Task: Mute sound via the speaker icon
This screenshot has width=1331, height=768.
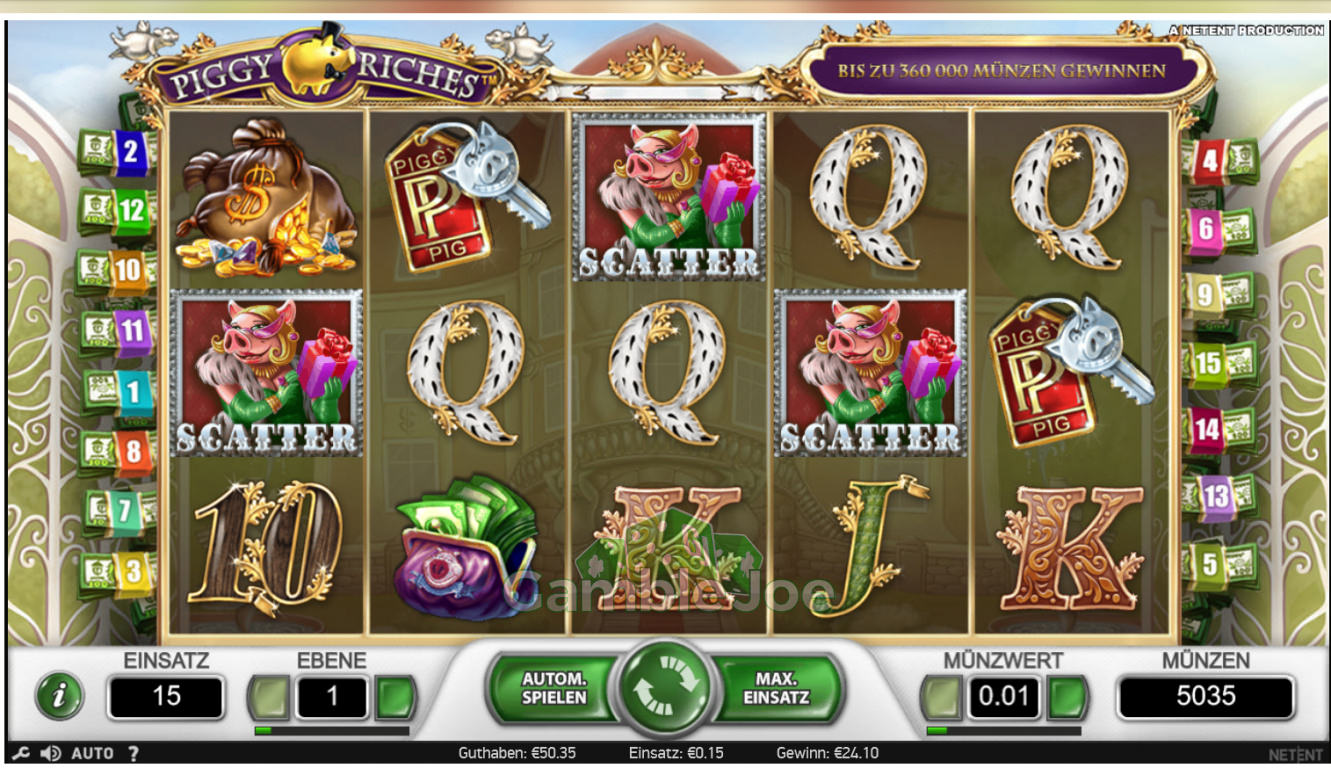Action: click(x=50, y=754)
